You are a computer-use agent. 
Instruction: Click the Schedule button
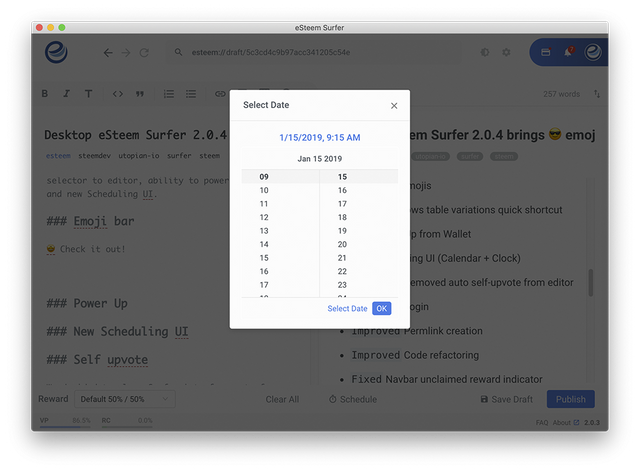pyautogui.click(x=353, y=399)
